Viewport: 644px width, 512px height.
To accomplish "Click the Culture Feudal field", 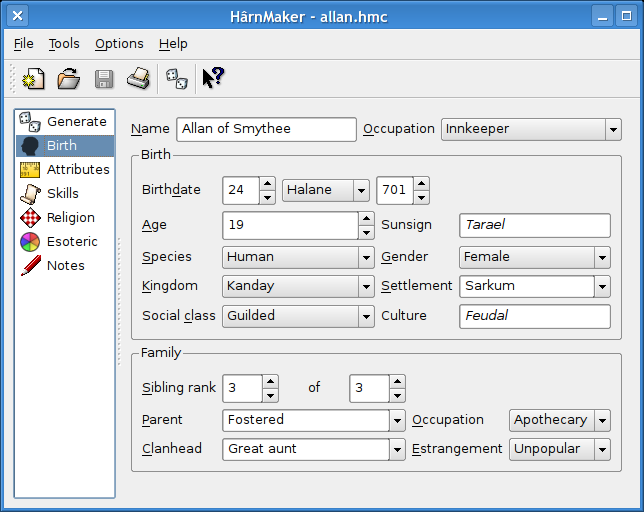I will (x=535, y=317).
